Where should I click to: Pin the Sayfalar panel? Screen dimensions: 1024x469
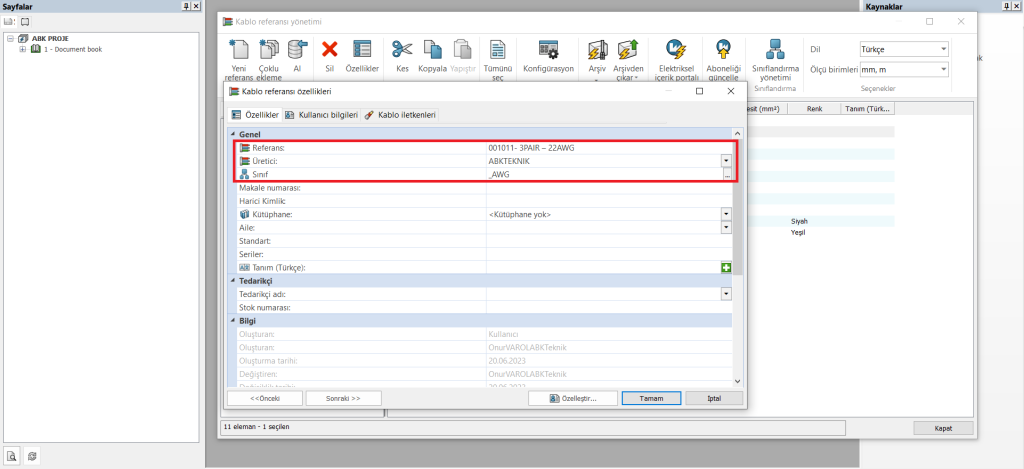point(185,6)
